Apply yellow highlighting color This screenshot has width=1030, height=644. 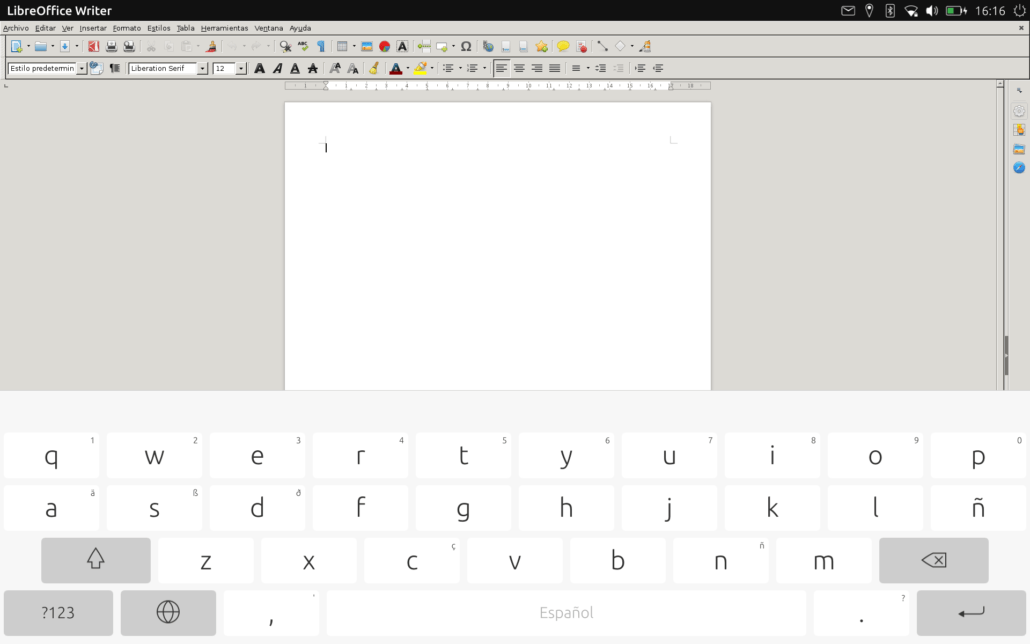click(420, 68)
